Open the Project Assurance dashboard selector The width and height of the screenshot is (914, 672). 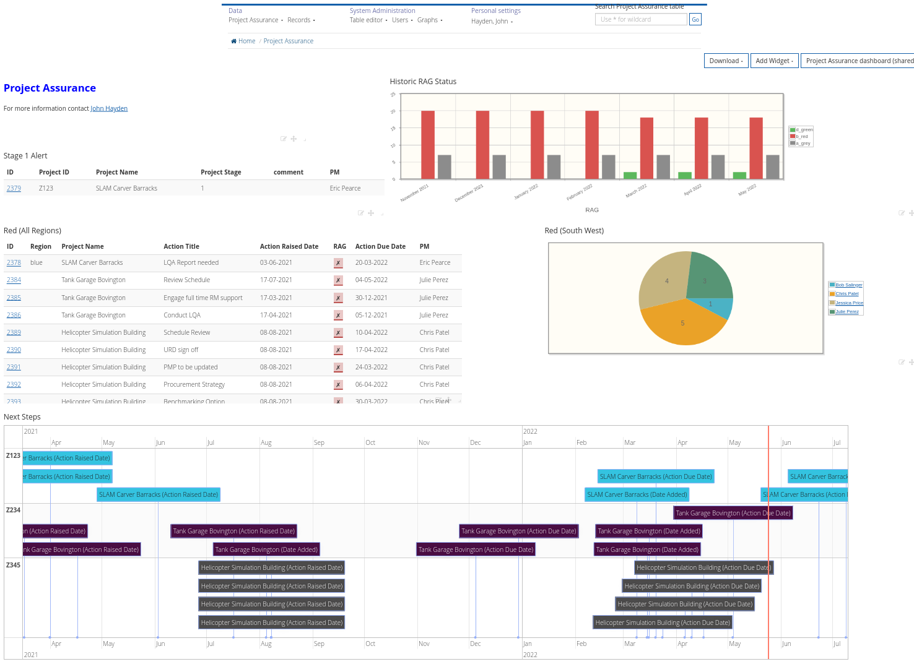(x=858, y=61)
